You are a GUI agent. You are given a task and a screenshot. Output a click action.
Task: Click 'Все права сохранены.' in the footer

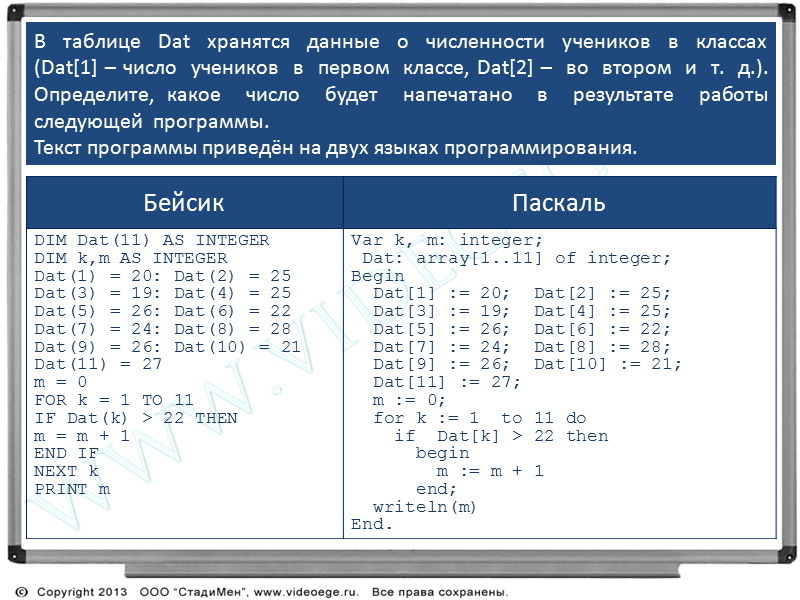click(x=440, y=592)
